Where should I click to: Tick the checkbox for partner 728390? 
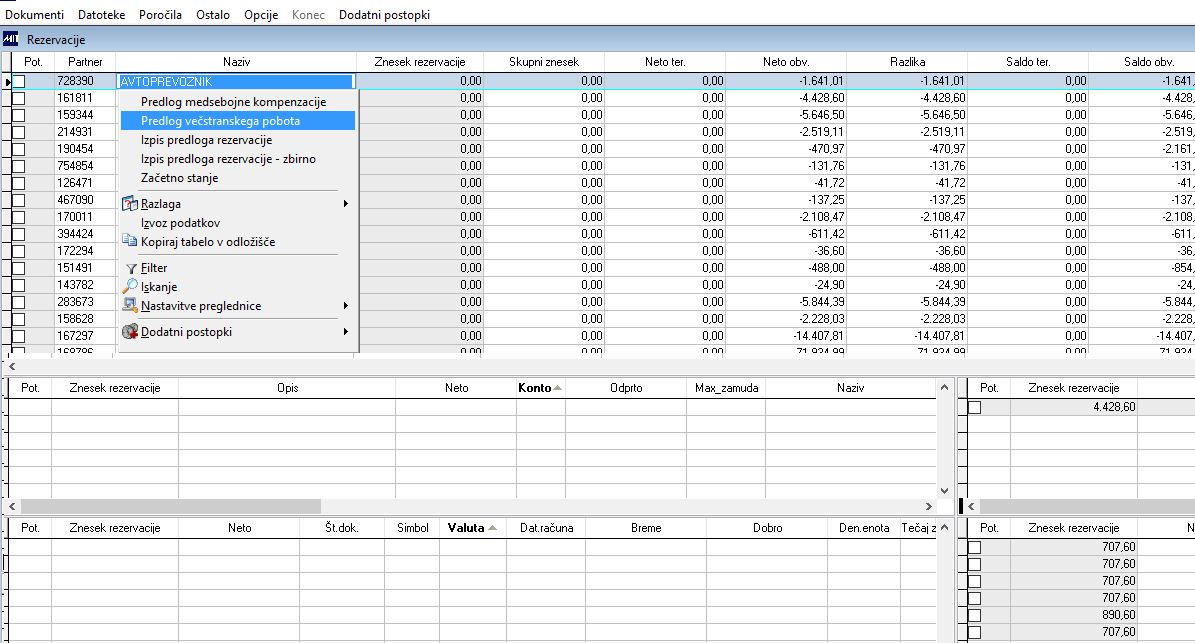coord(18,81)
